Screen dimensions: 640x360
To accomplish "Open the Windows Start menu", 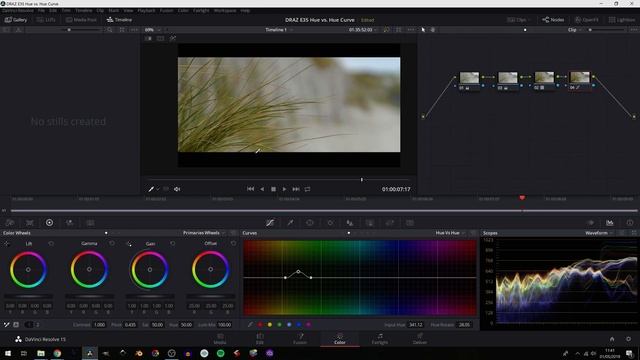I will click(x=7, y=353).
